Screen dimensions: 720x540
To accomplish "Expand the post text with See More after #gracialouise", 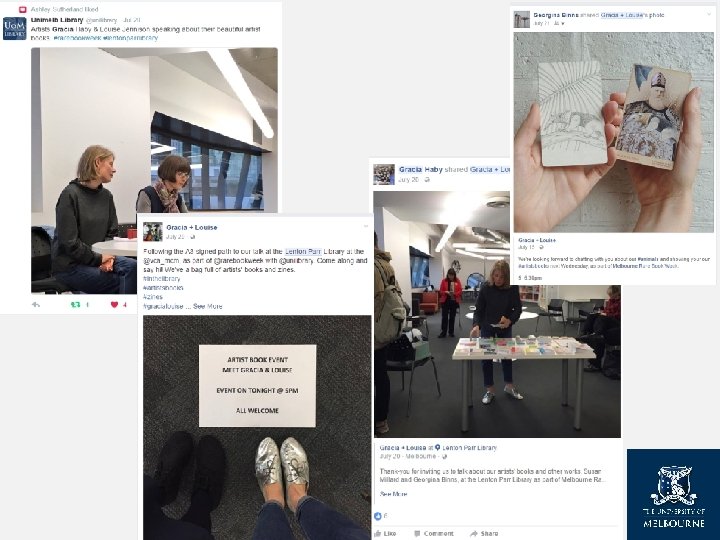I will 208,306.
